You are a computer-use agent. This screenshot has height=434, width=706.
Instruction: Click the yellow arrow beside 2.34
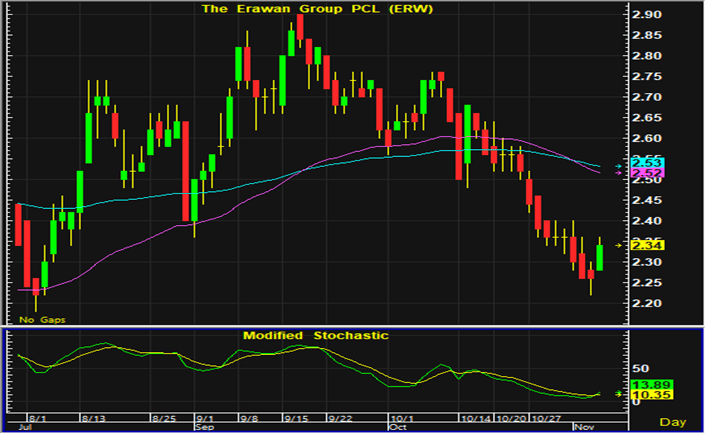620,244
